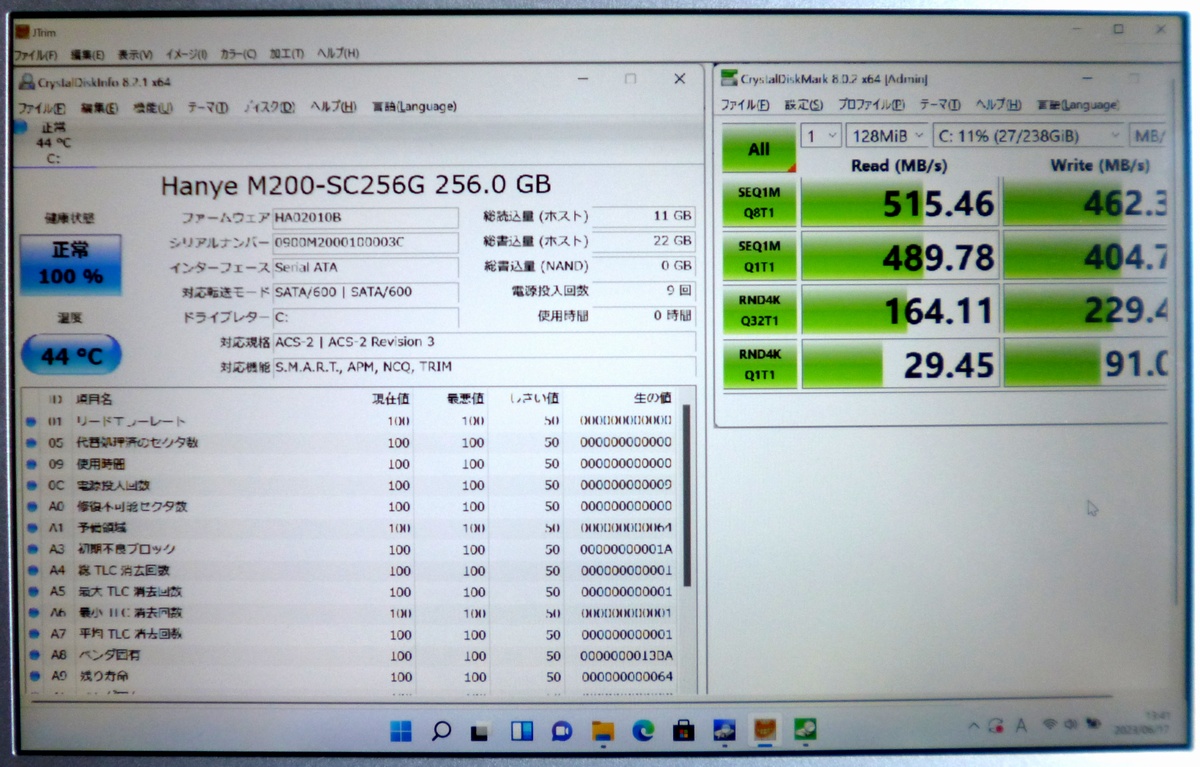1200x767 pixels.
Task: Open File Explorer from the taskbar
Action: pyautogui.click(x=602, y=731)
